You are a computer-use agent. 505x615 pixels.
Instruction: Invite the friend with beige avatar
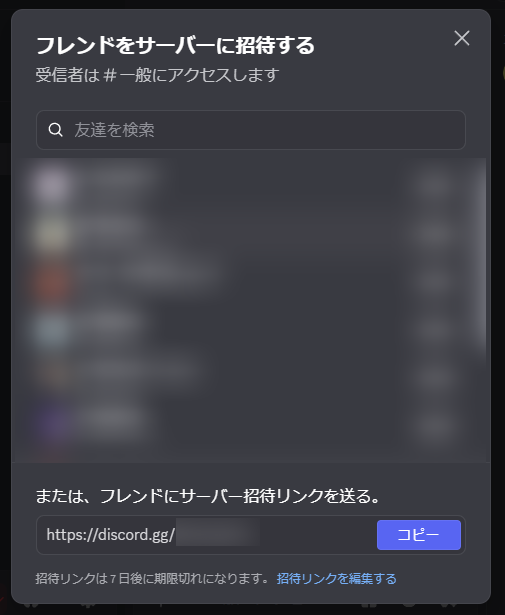[433, 234]
